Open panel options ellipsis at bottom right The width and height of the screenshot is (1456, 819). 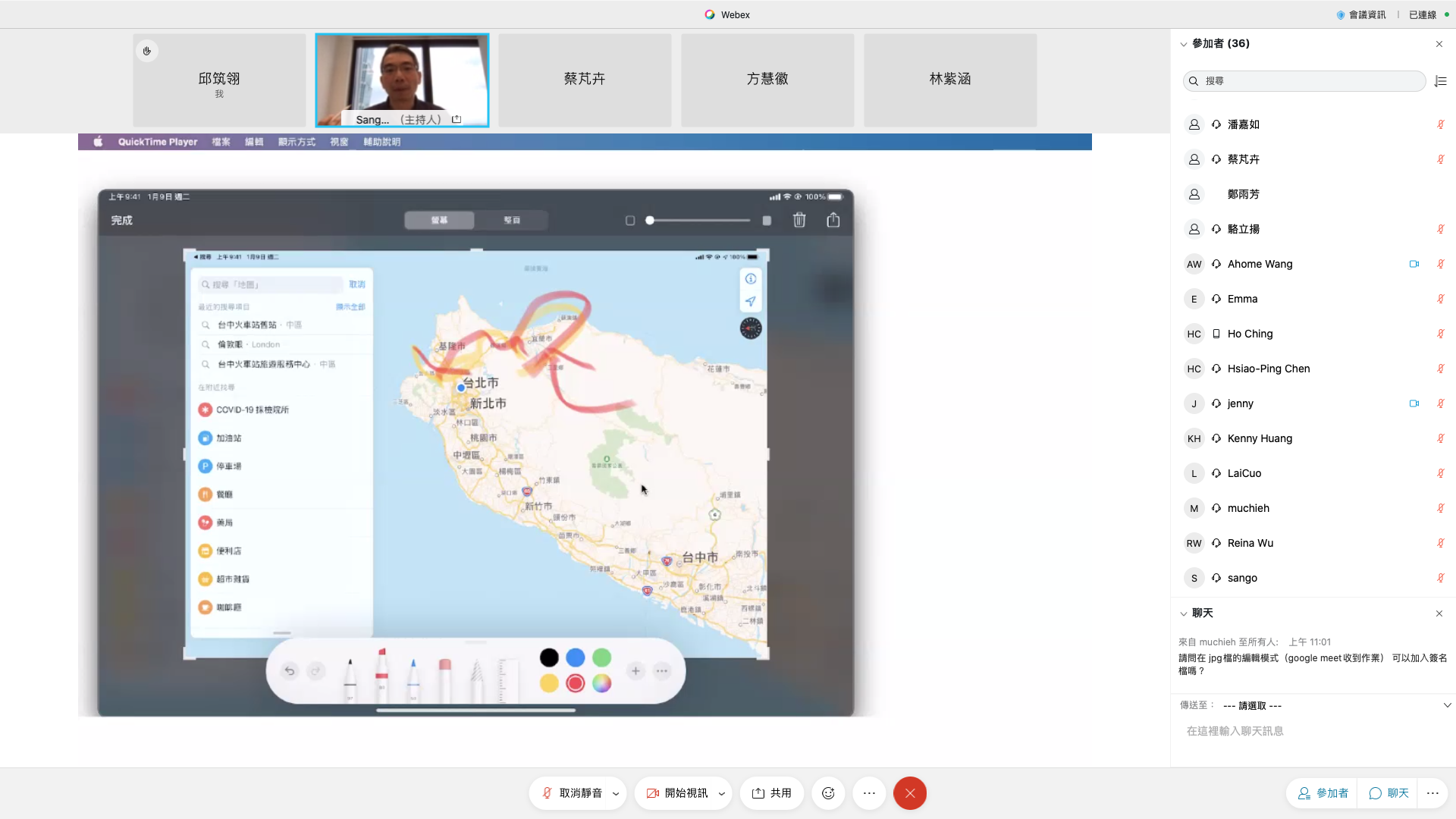(1432, 793)
